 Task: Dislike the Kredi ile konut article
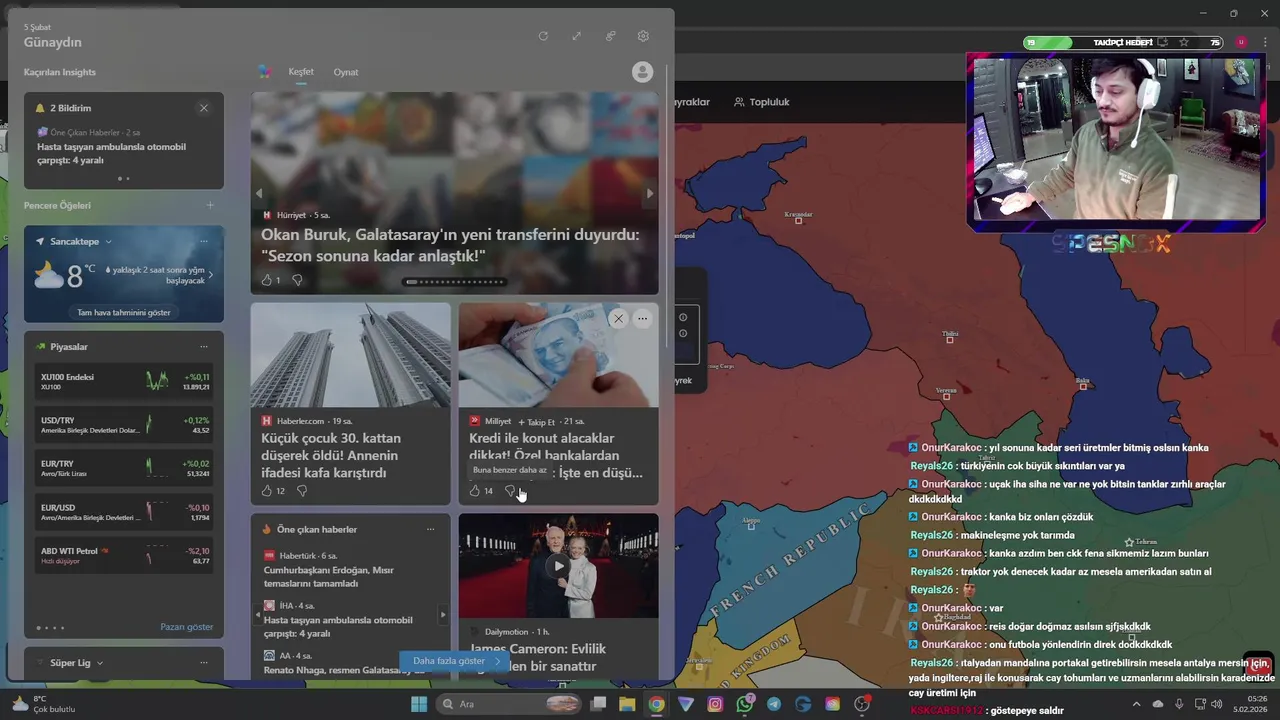pos(510,491)
